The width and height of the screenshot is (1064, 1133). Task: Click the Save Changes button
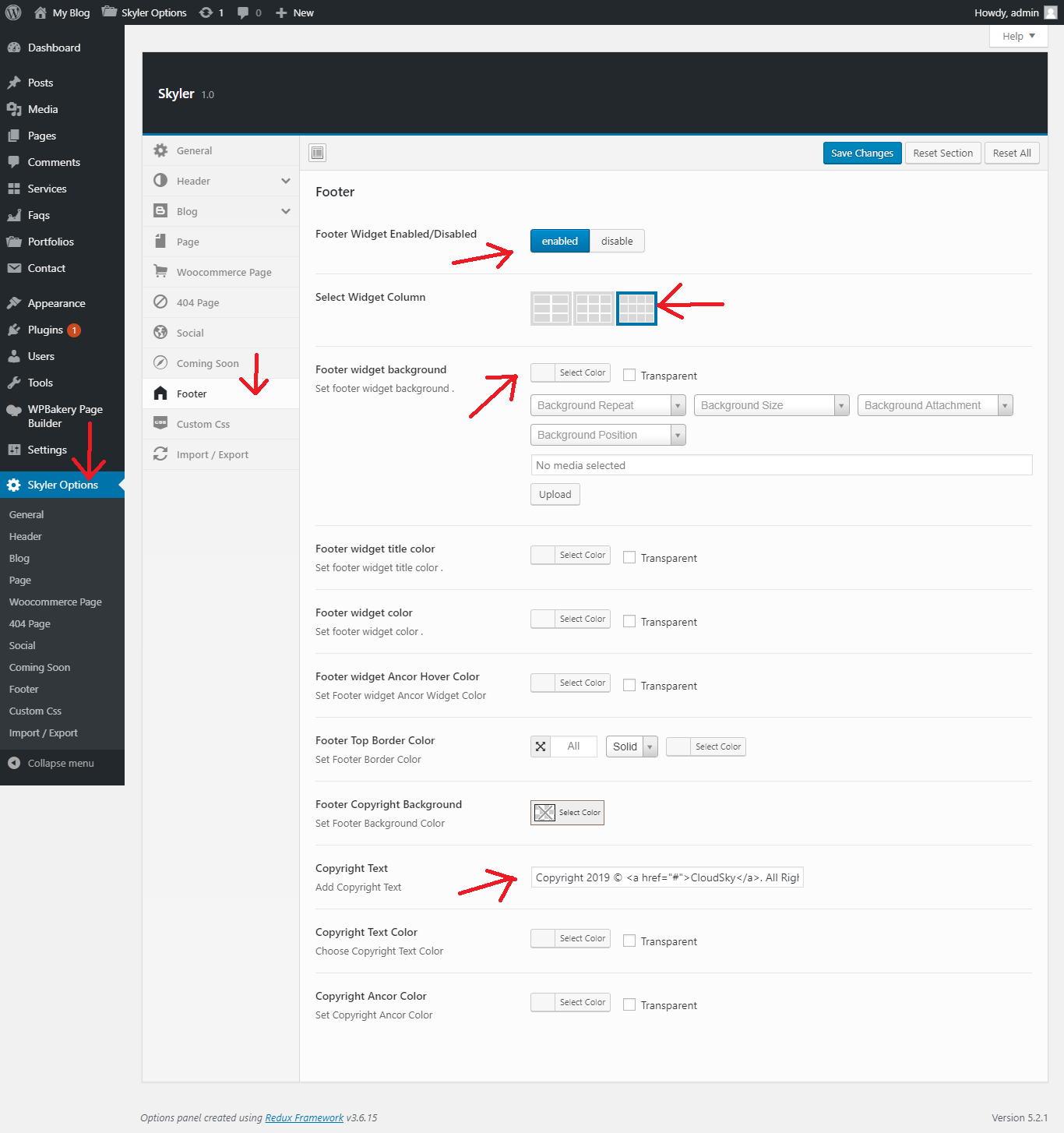(862, 153)
